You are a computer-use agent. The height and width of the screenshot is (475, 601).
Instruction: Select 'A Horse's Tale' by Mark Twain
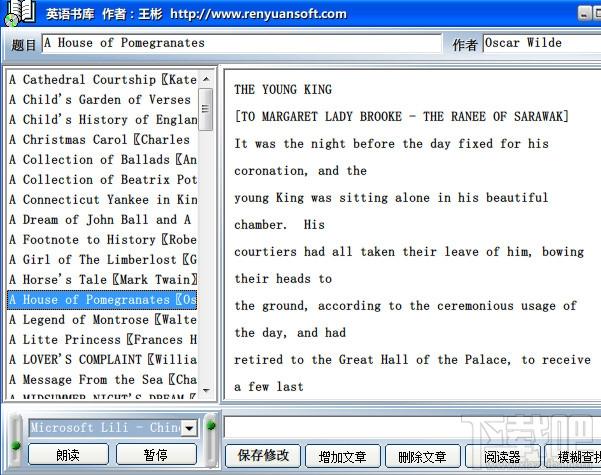coord(103,279)
